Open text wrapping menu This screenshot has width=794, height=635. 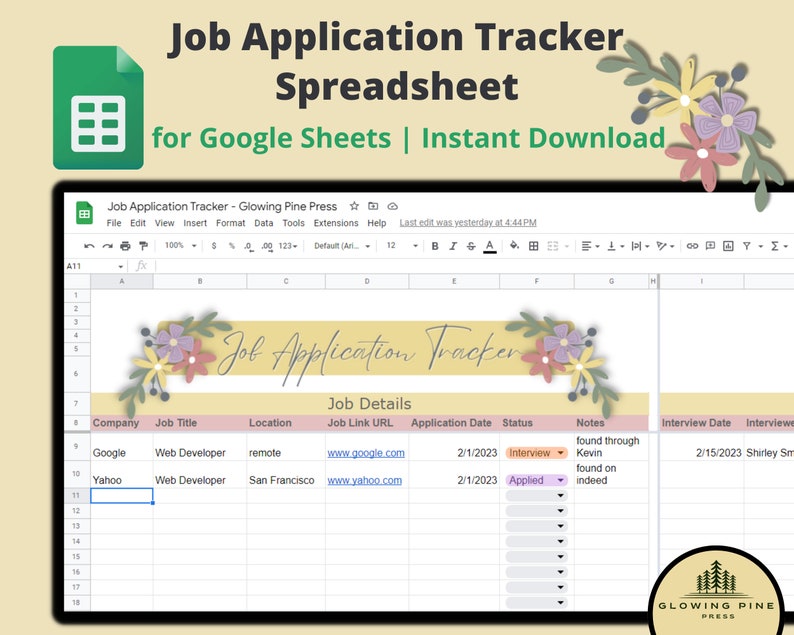coord(640,246)
